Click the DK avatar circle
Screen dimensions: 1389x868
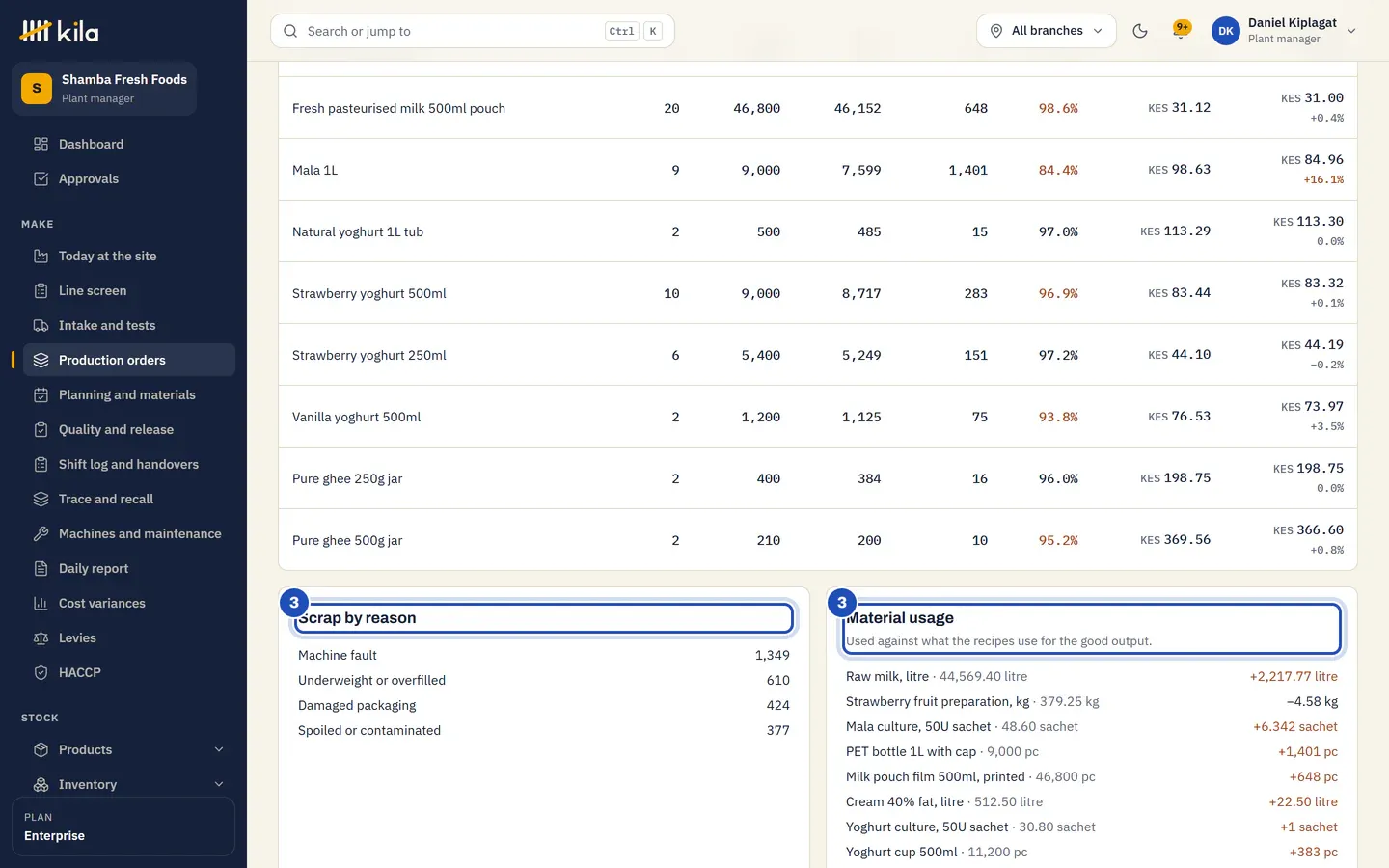tap(1226, 31)
